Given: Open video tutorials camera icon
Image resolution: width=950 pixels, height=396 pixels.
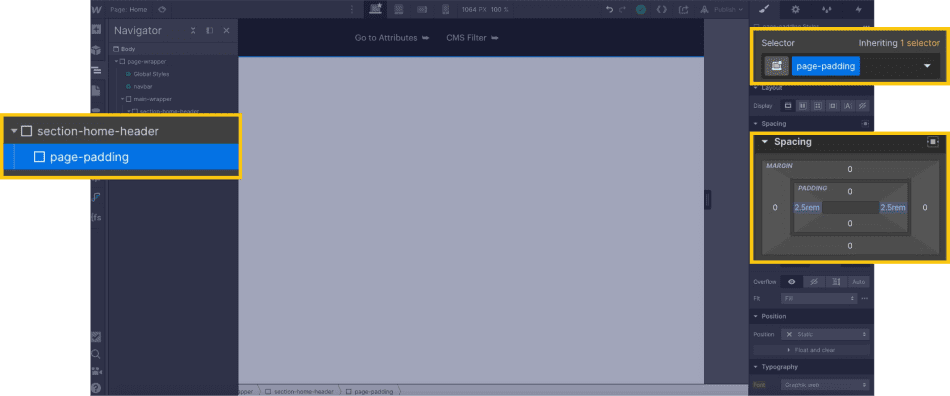Looking at the screenshot, I should 96,371.
